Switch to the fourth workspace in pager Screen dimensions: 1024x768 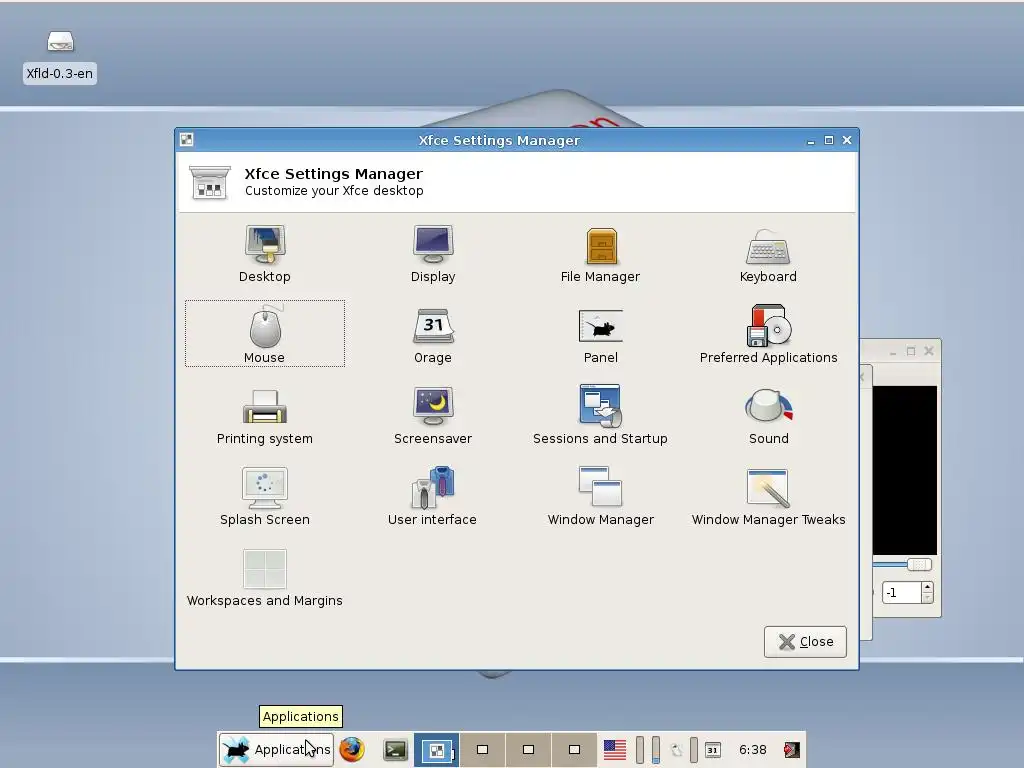574,750
